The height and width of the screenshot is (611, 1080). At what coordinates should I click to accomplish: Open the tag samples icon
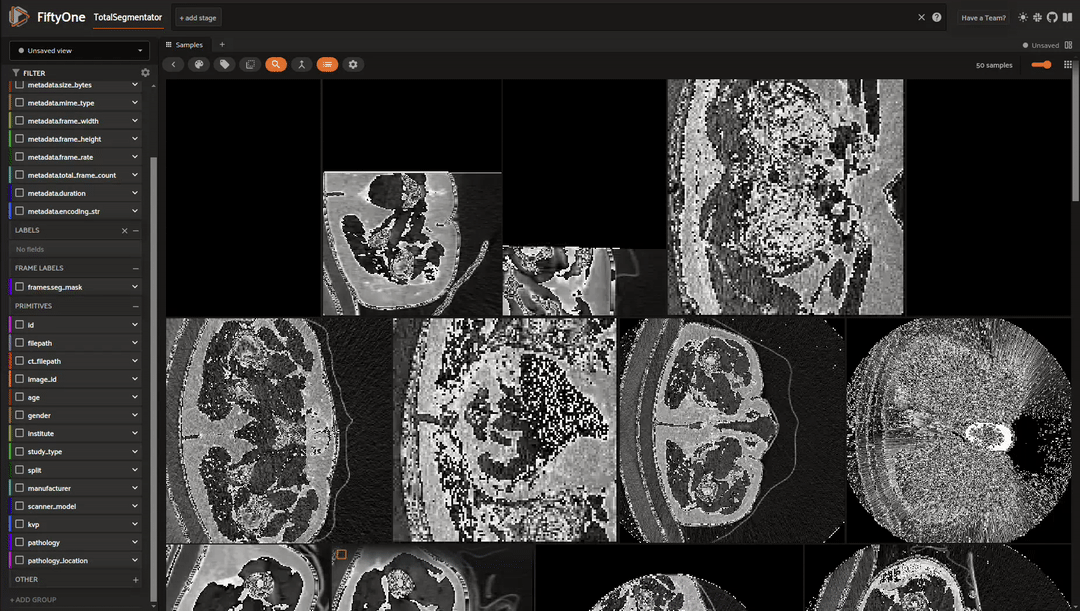point(224,64)
